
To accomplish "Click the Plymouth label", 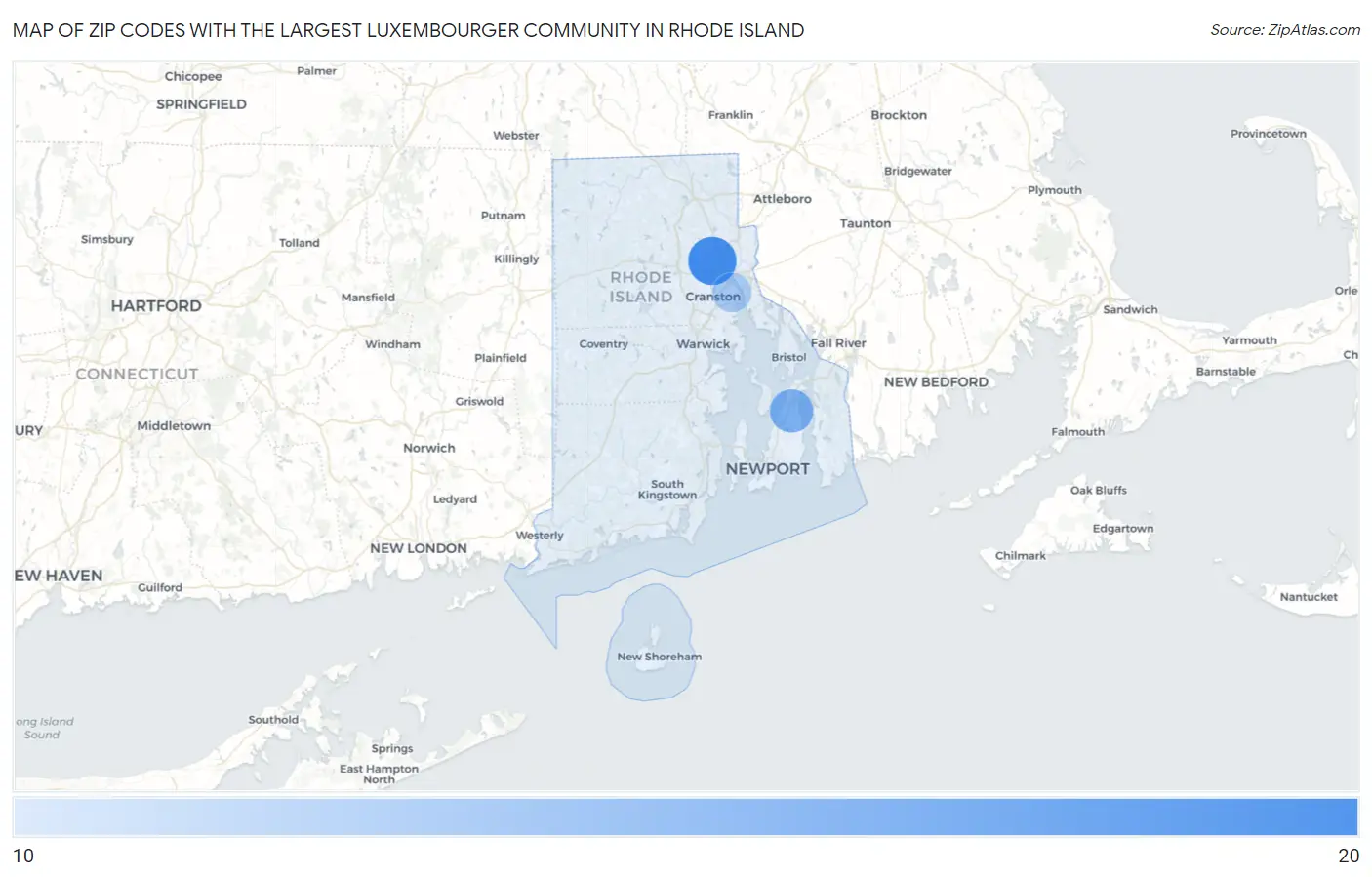I will 1055,190.
